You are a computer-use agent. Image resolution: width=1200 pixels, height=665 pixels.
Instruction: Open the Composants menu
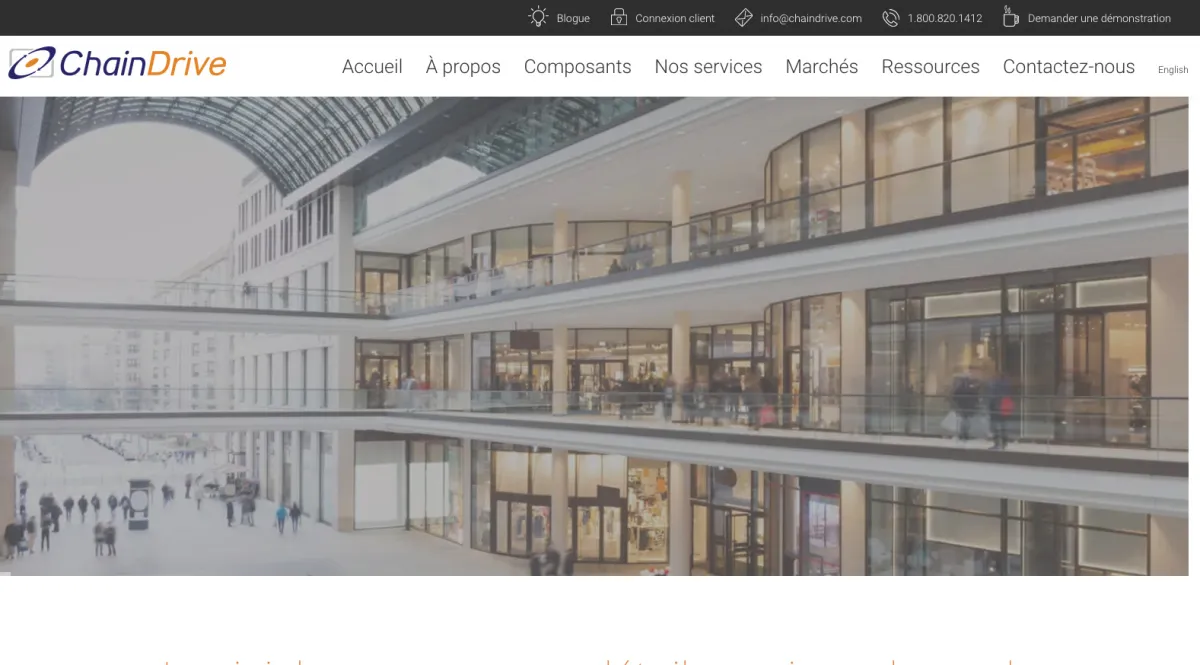point(578,66)
